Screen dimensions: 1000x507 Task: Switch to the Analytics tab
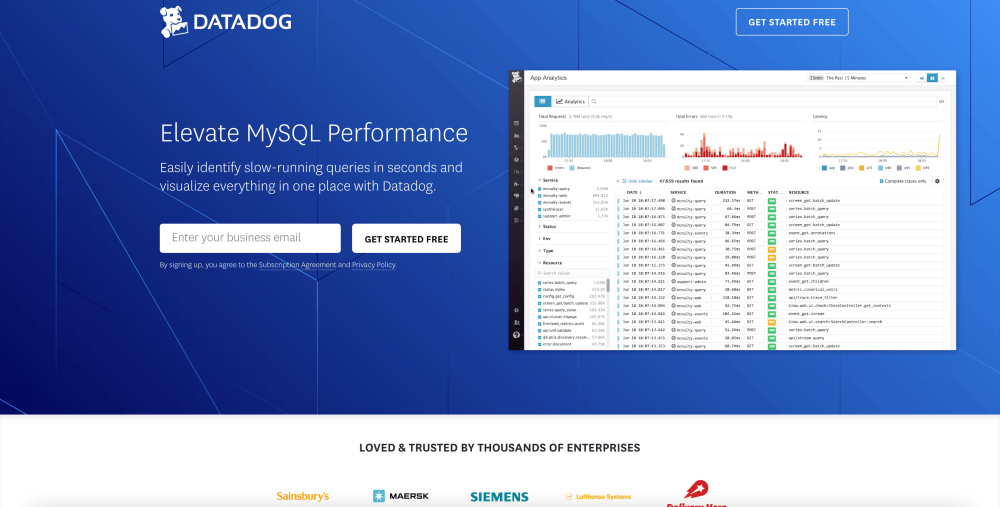pos(570,101)
